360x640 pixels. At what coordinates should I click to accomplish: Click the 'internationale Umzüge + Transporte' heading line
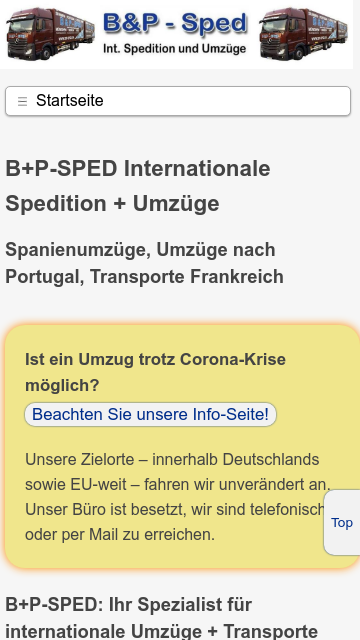click(162, 631)
